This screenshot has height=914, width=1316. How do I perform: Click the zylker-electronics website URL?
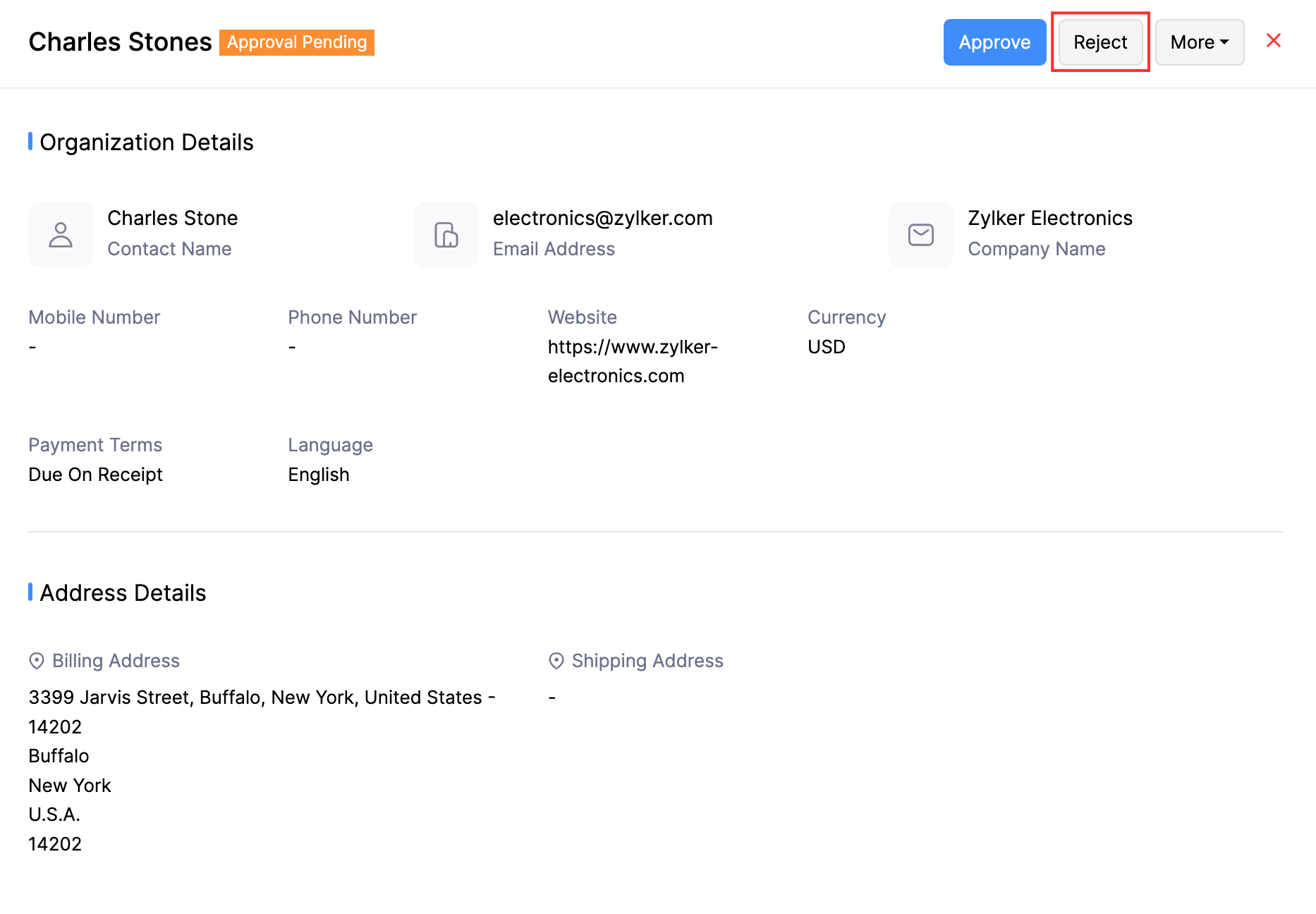[x=632, y=361]
